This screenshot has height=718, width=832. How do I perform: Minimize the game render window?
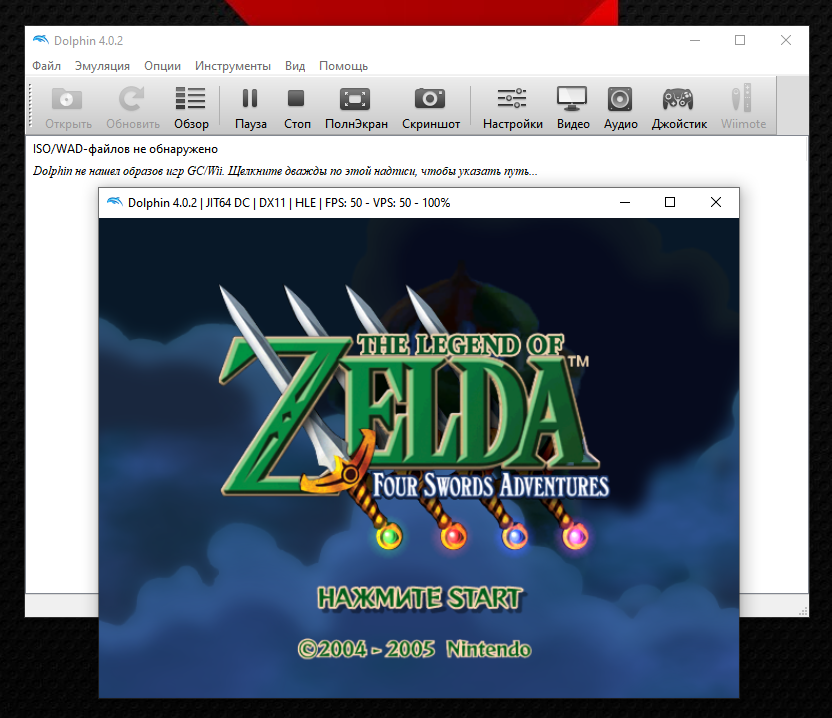(625, 202)
